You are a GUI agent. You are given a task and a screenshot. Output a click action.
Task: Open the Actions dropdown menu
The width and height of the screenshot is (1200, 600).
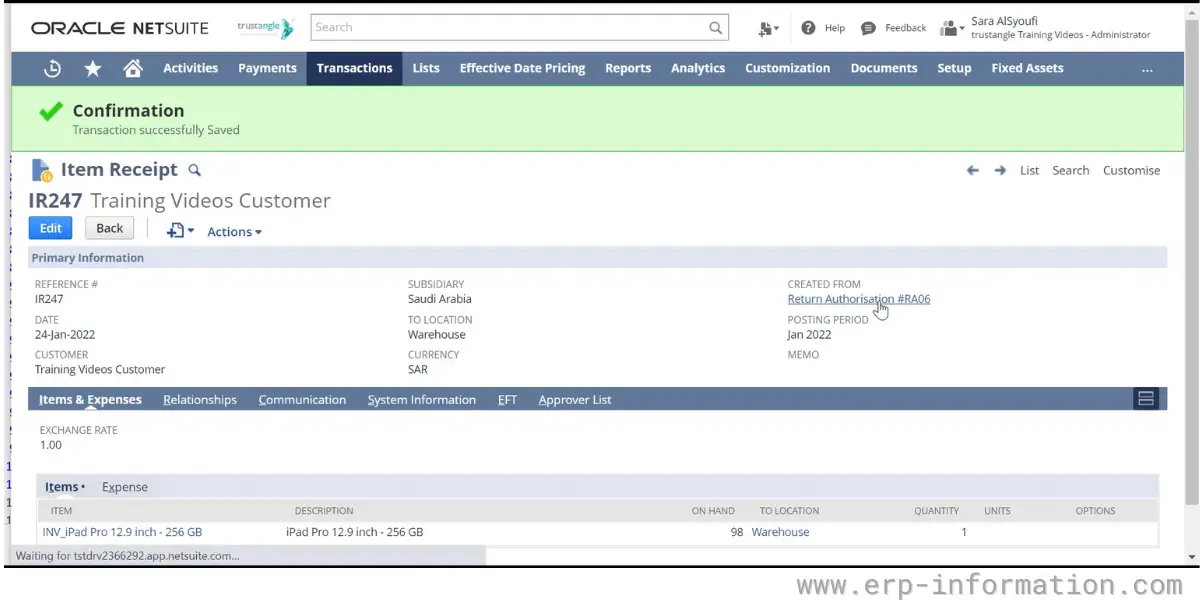pyautogui.click(x=234, y=232)
